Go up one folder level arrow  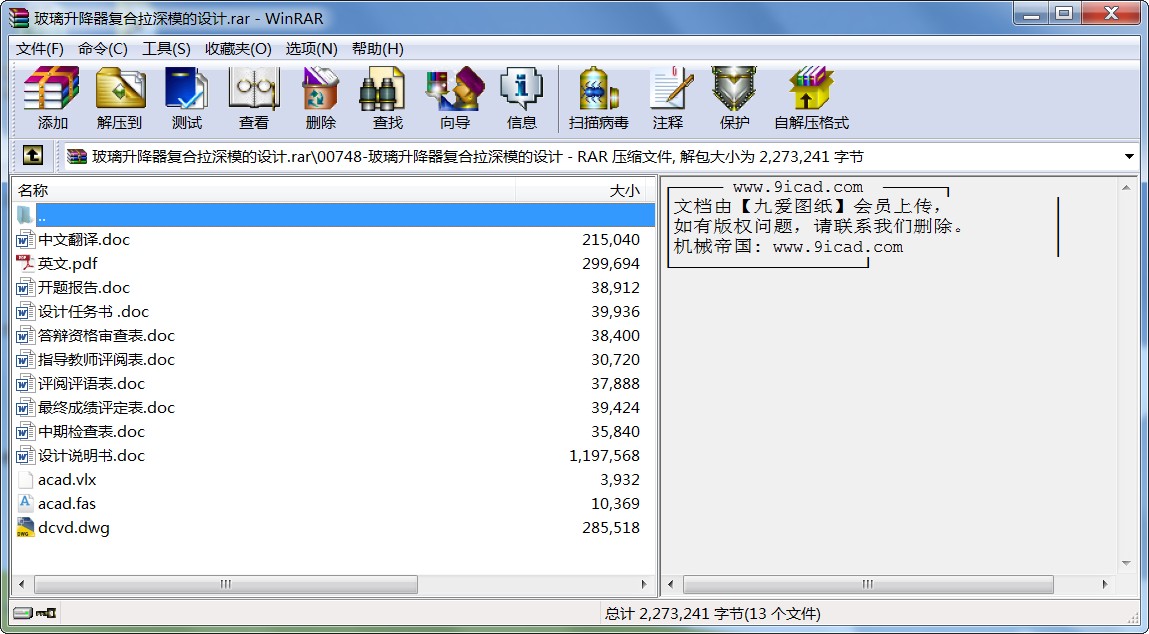(33, 155)
